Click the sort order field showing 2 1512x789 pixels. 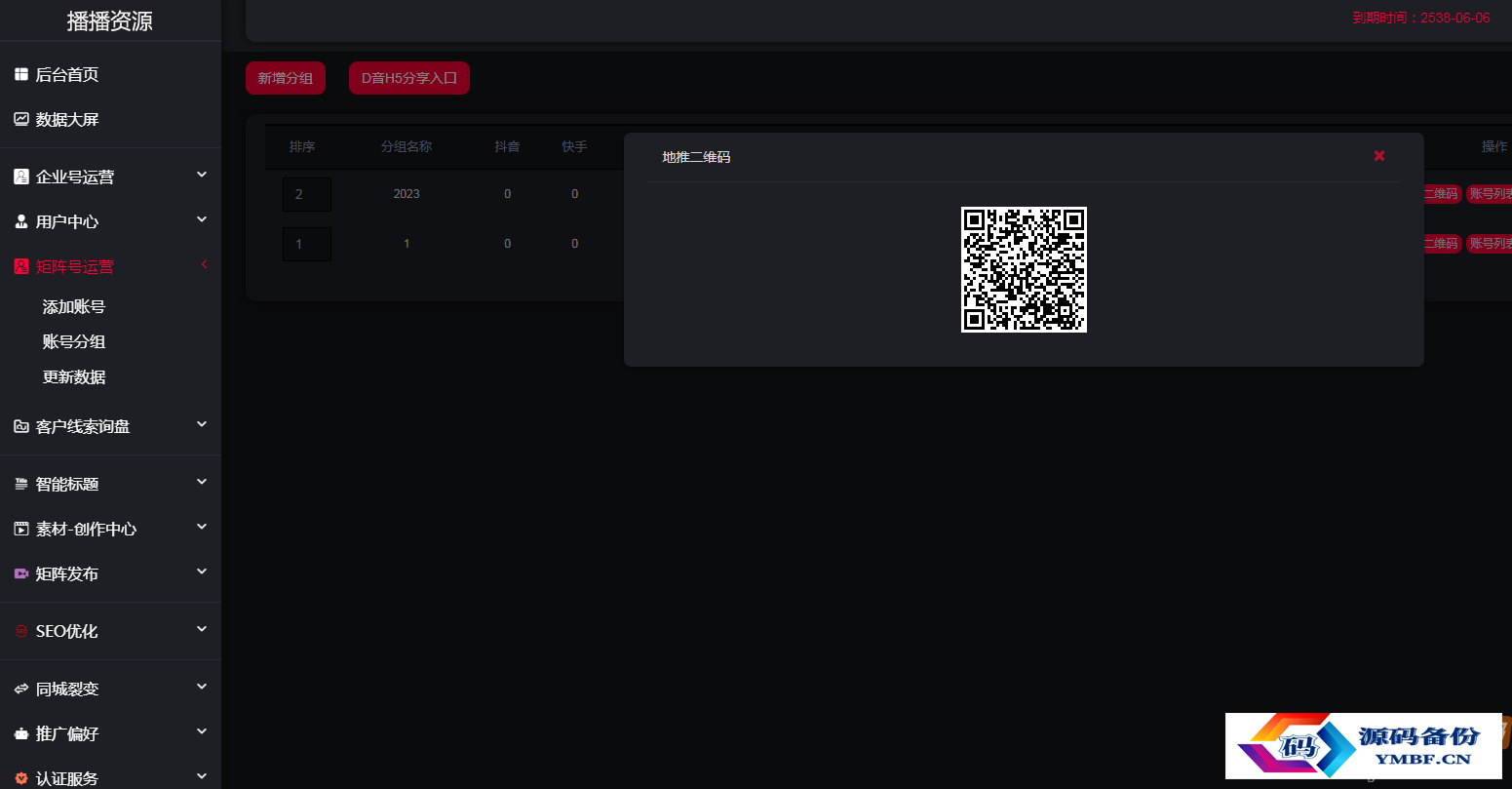pos(307,194)
